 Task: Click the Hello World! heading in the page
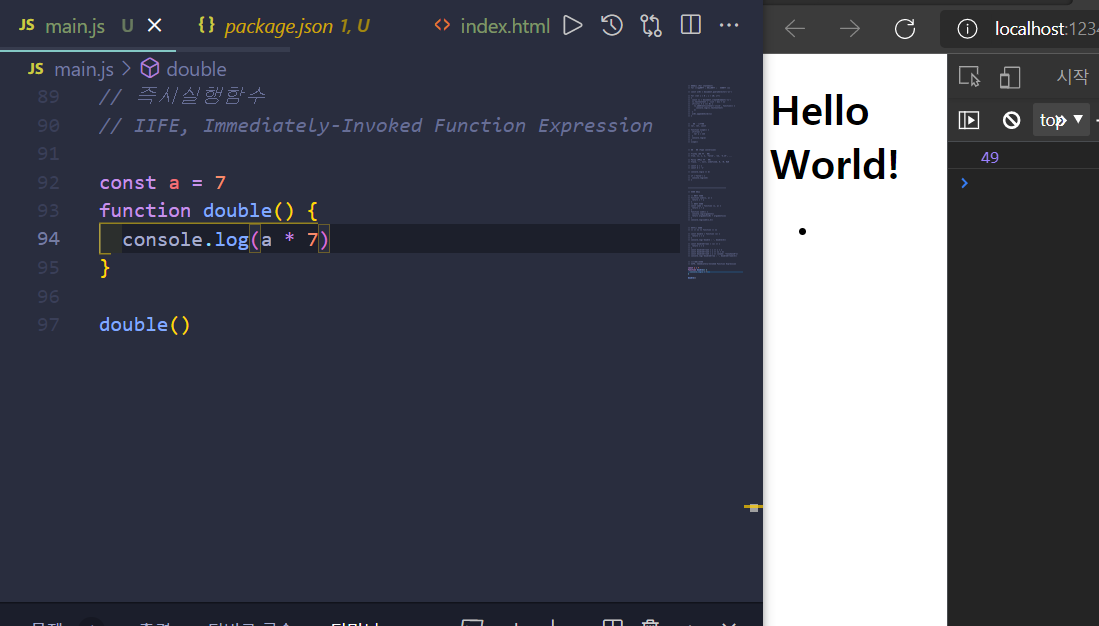[834, 137]
